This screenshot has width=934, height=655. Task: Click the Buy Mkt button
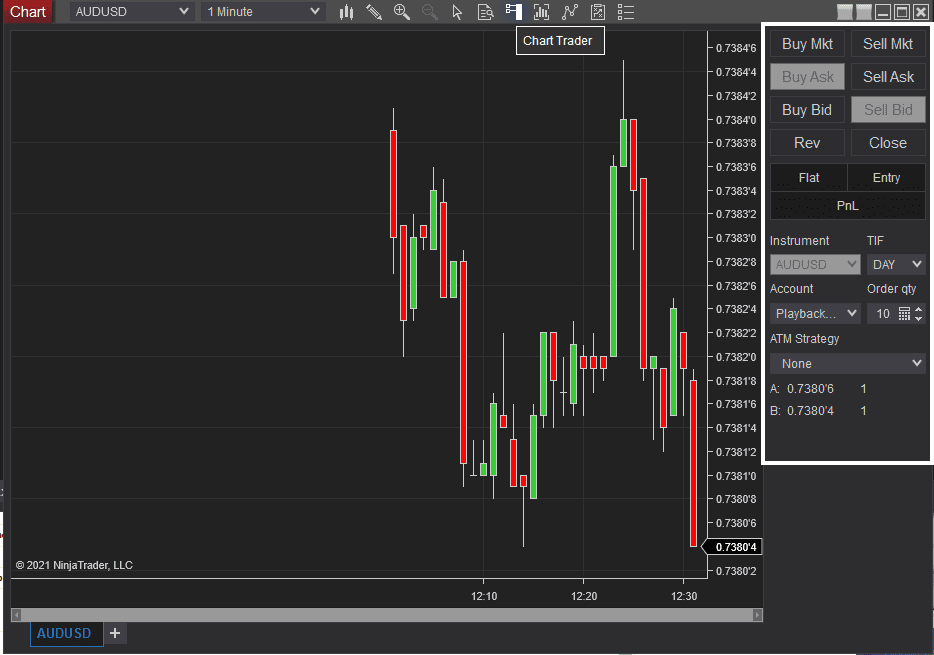point(807,44)
